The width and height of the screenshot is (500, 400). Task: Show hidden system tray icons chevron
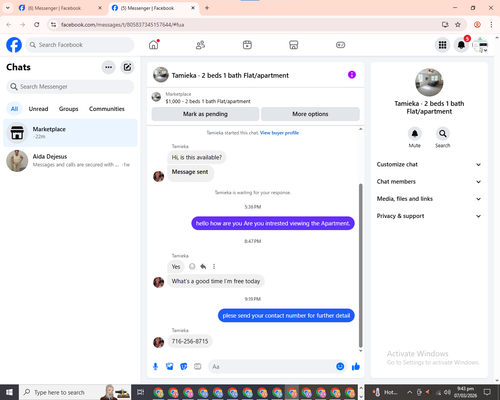[410, 392]
